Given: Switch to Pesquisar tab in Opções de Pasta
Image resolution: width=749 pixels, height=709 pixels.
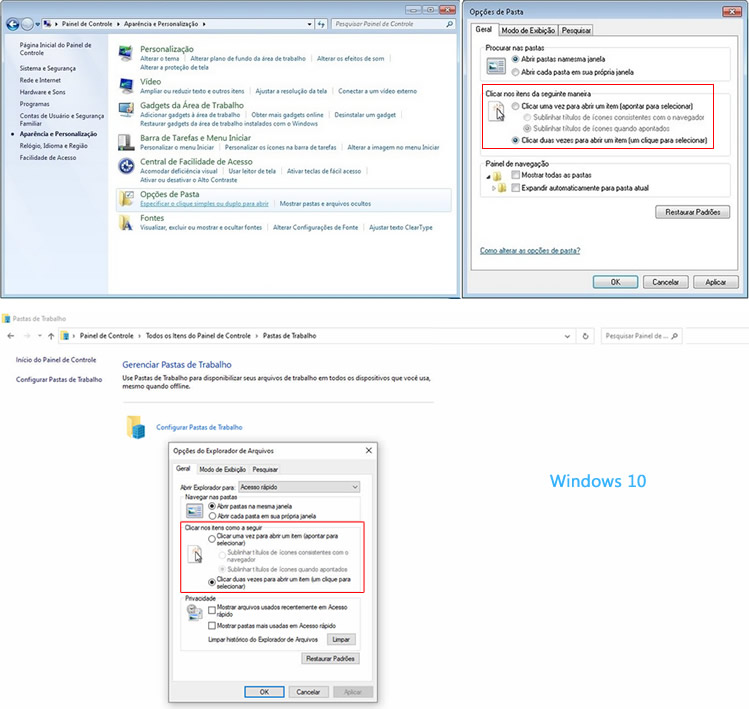Looking at the screenshot, I should click(576, 30).
